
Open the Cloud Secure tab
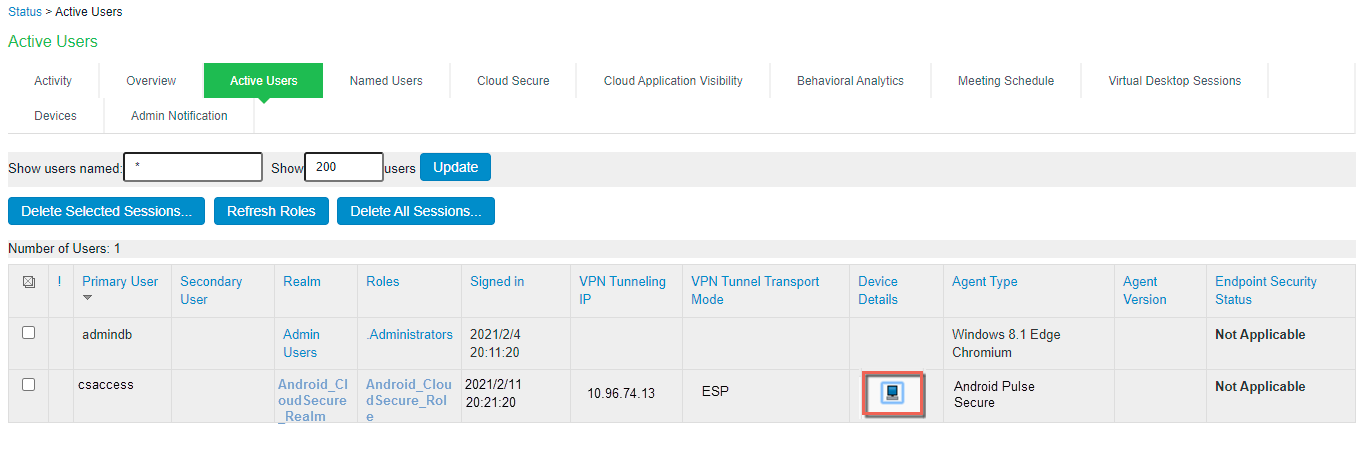(513, 81)
